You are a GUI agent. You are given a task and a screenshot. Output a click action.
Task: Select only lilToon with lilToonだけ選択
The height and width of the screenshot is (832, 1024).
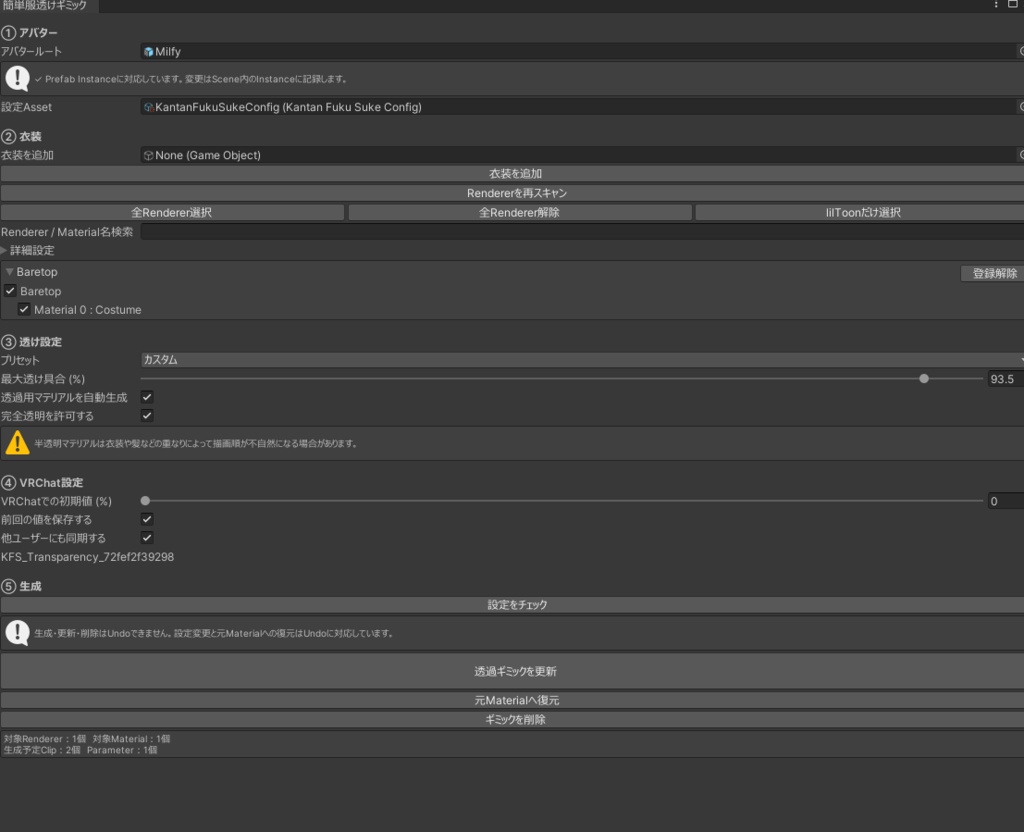coord(859,212)
